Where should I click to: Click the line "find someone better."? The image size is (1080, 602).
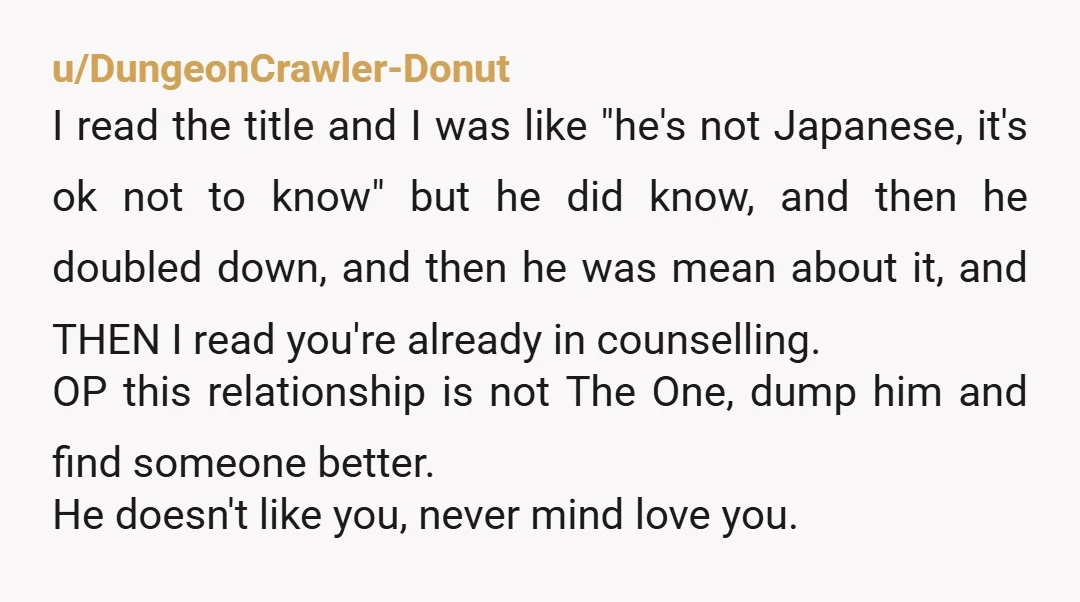(x=243, y=462)
